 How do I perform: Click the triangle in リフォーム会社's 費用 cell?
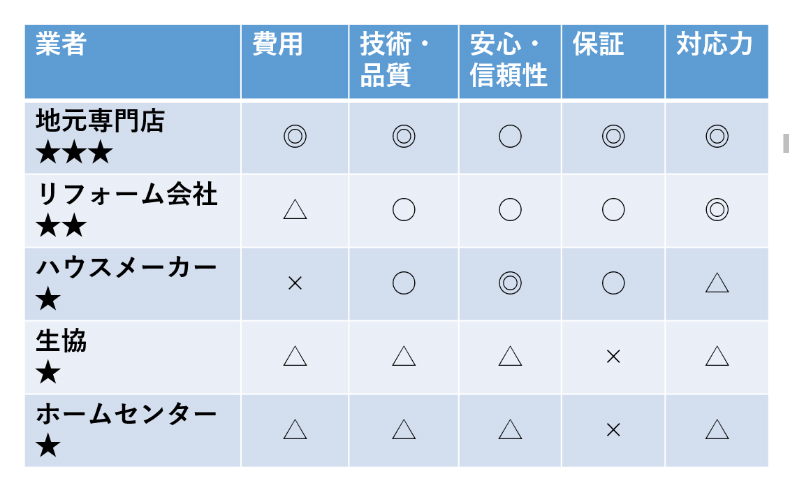pyautogui.click(x=295, y=209)
